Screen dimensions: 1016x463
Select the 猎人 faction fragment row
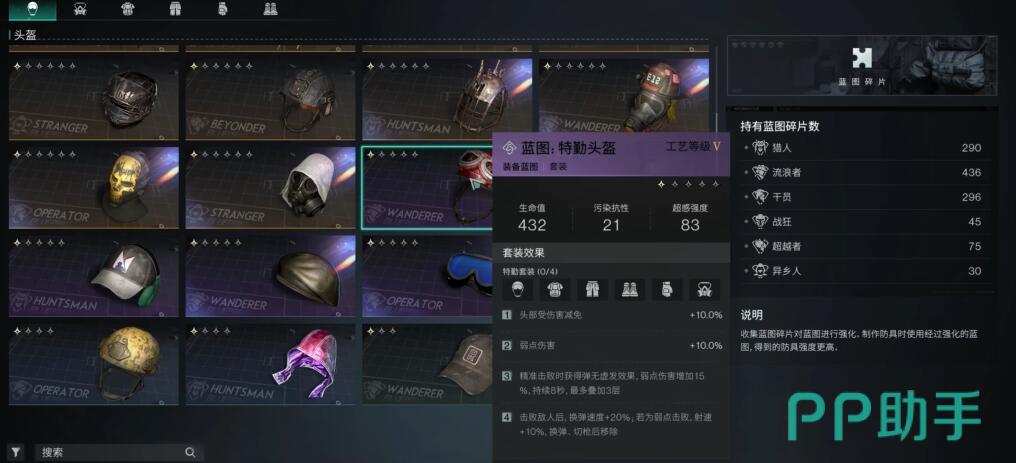pyautogui.click(x=866, y=148)
